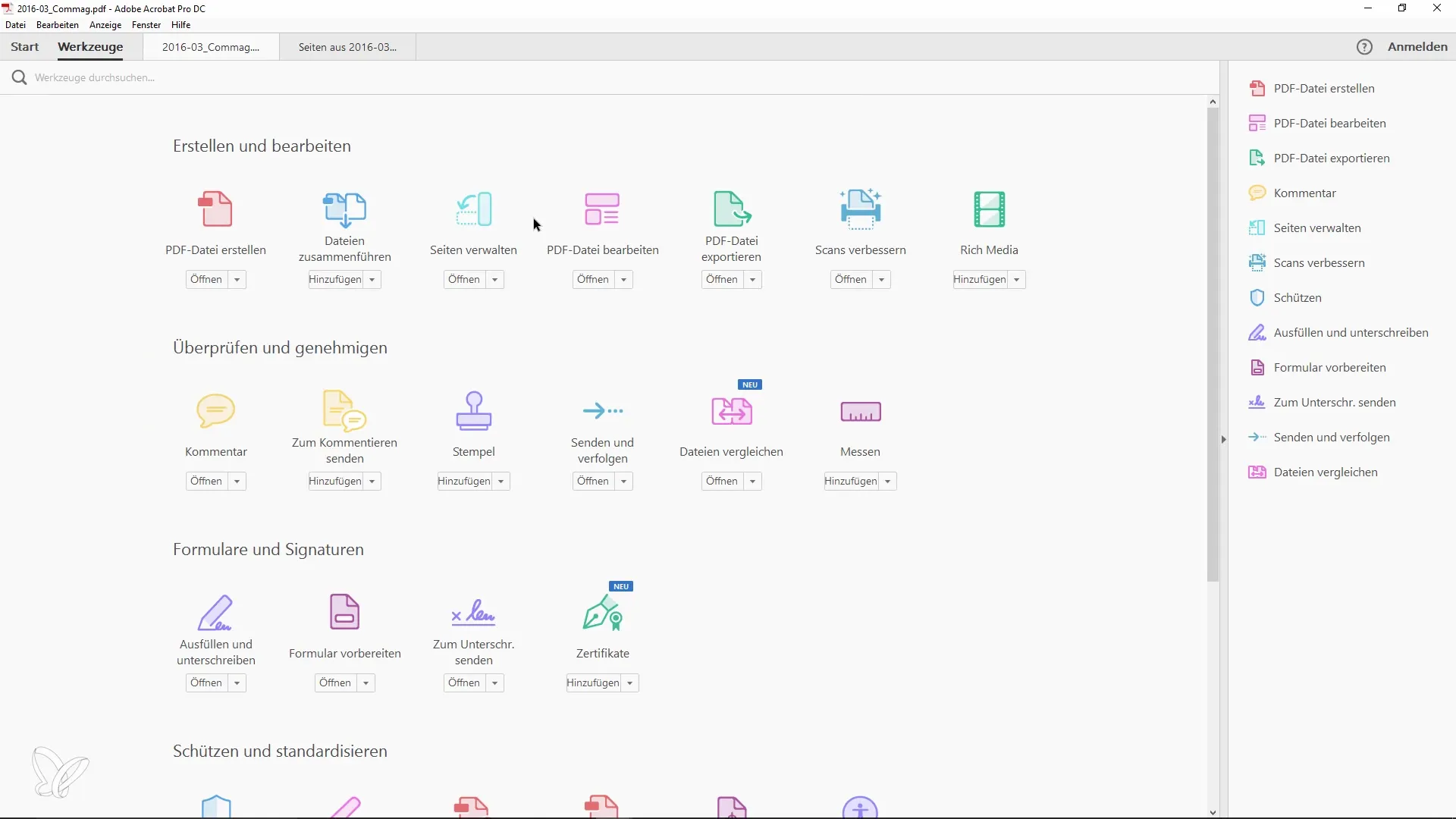Click Öffnen under Scans verbessern

pyautogui.click(x=851, y=280)
